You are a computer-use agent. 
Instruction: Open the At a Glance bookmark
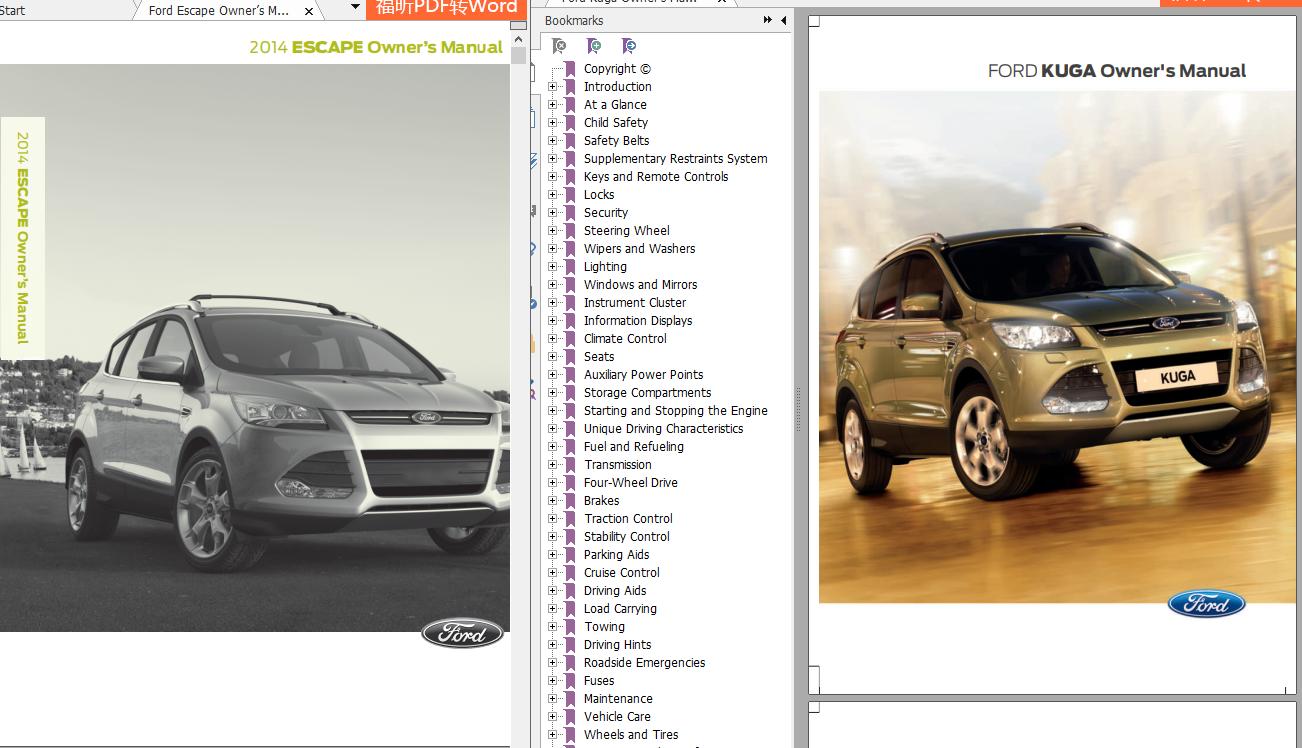click(x=615, y=105)
